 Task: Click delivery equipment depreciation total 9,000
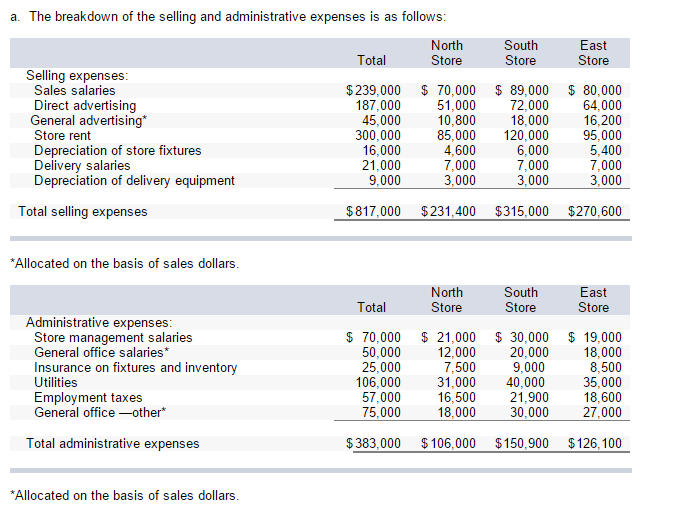tap(384, 180)
